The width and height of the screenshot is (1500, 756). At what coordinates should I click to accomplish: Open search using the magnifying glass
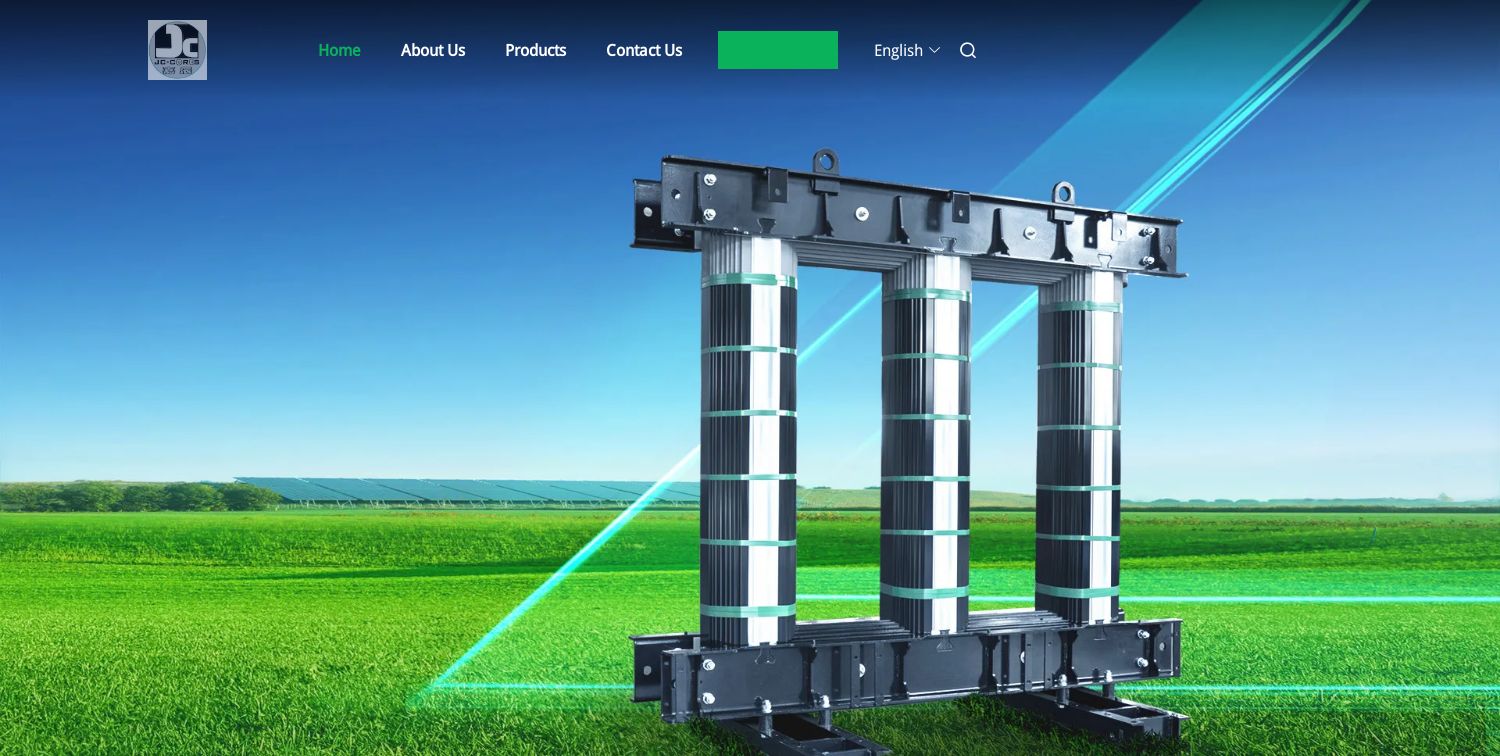click(967, 50)
